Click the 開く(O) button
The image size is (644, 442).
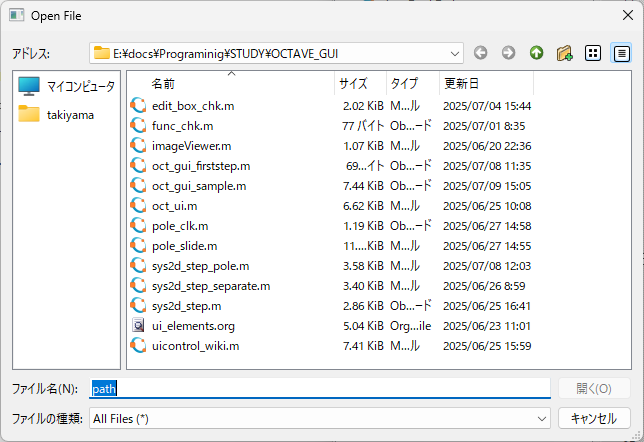[594, 389]
